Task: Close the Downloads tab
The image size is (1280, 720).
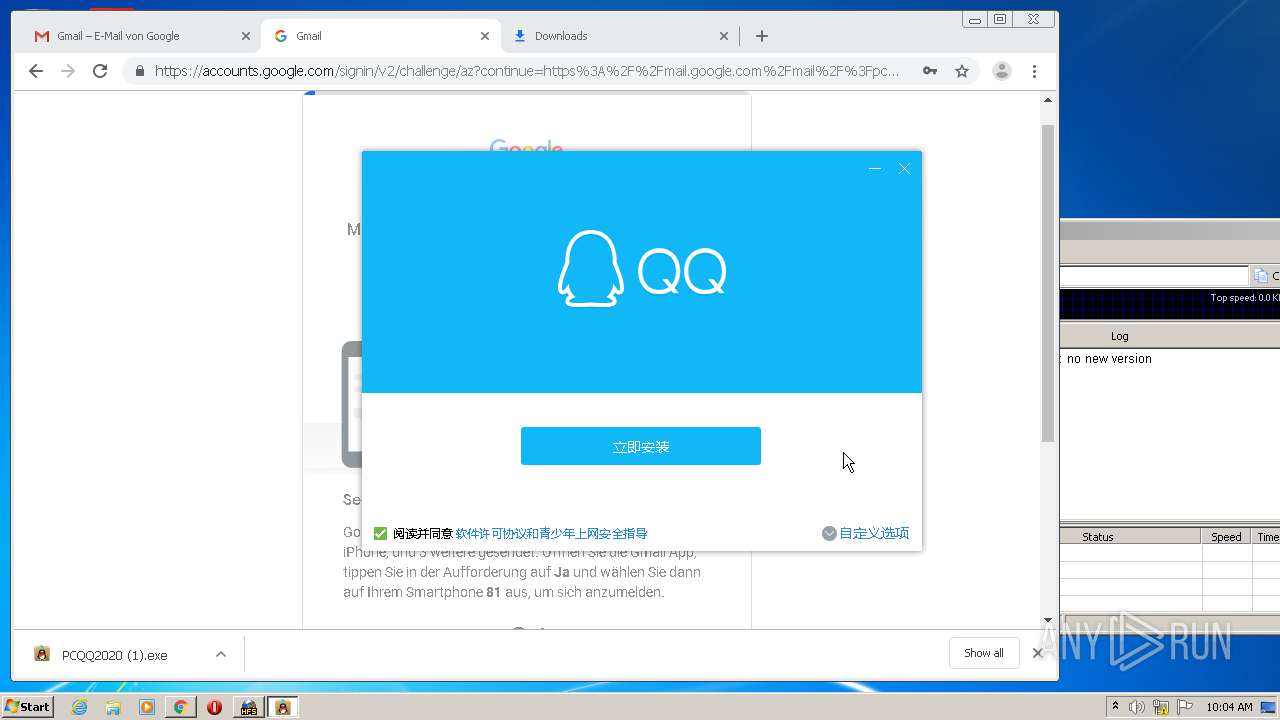Action: pyautogui.click(x=724, y=36)
